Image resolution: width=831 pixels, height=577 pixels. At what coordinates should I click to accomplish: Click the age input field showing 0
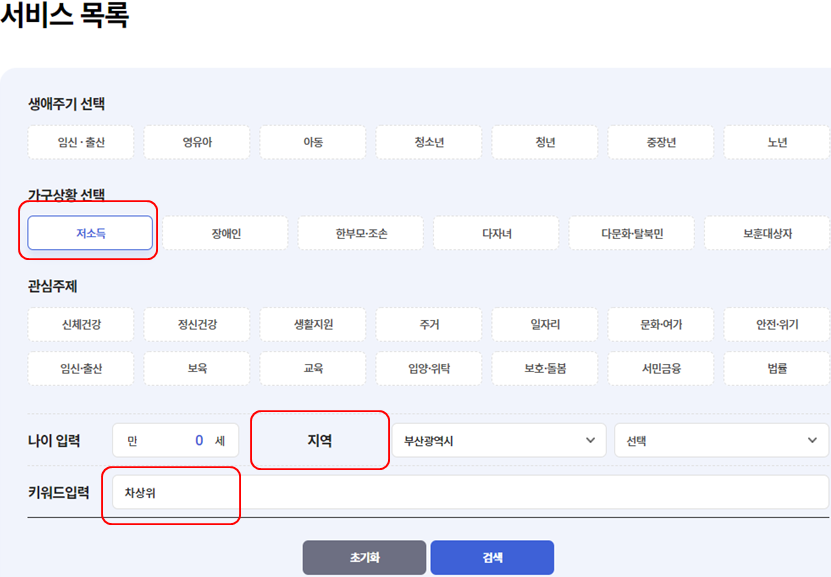click(175, 440)
